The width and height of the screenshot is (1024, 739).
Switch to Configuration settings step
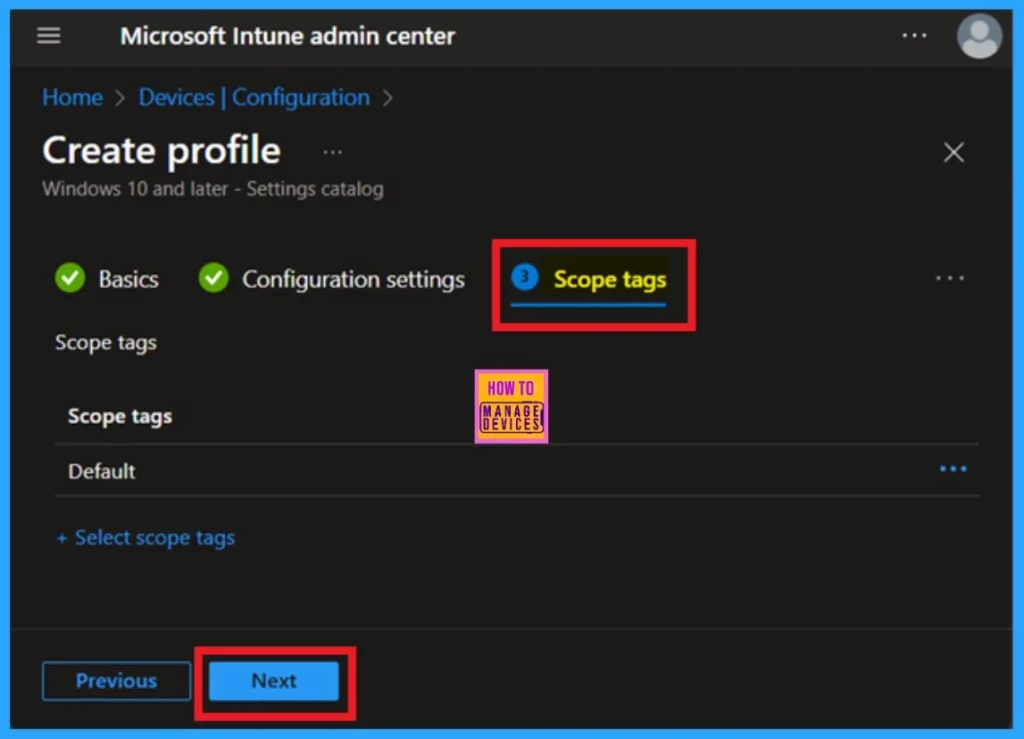[332, 279]
